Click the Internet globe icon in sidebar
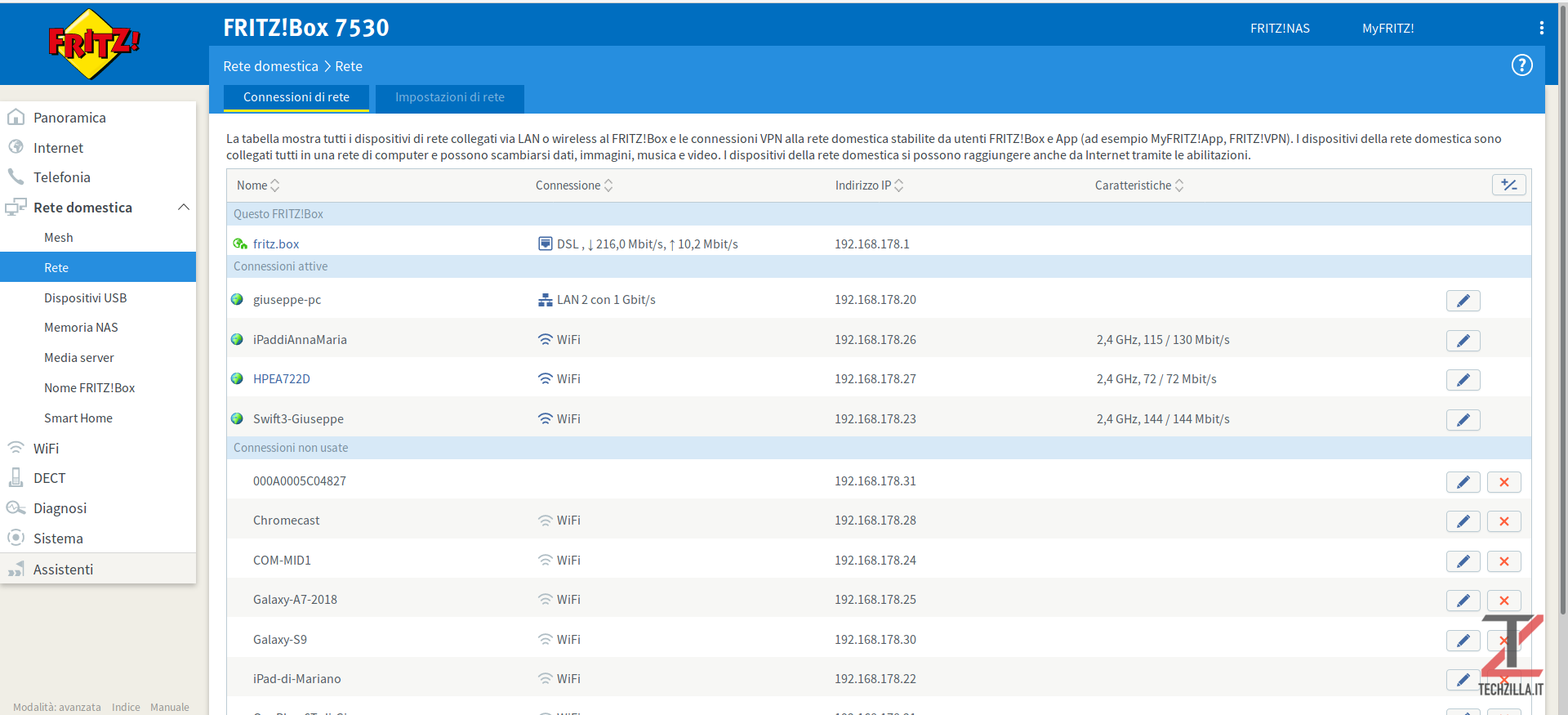 tap(16, 147)
